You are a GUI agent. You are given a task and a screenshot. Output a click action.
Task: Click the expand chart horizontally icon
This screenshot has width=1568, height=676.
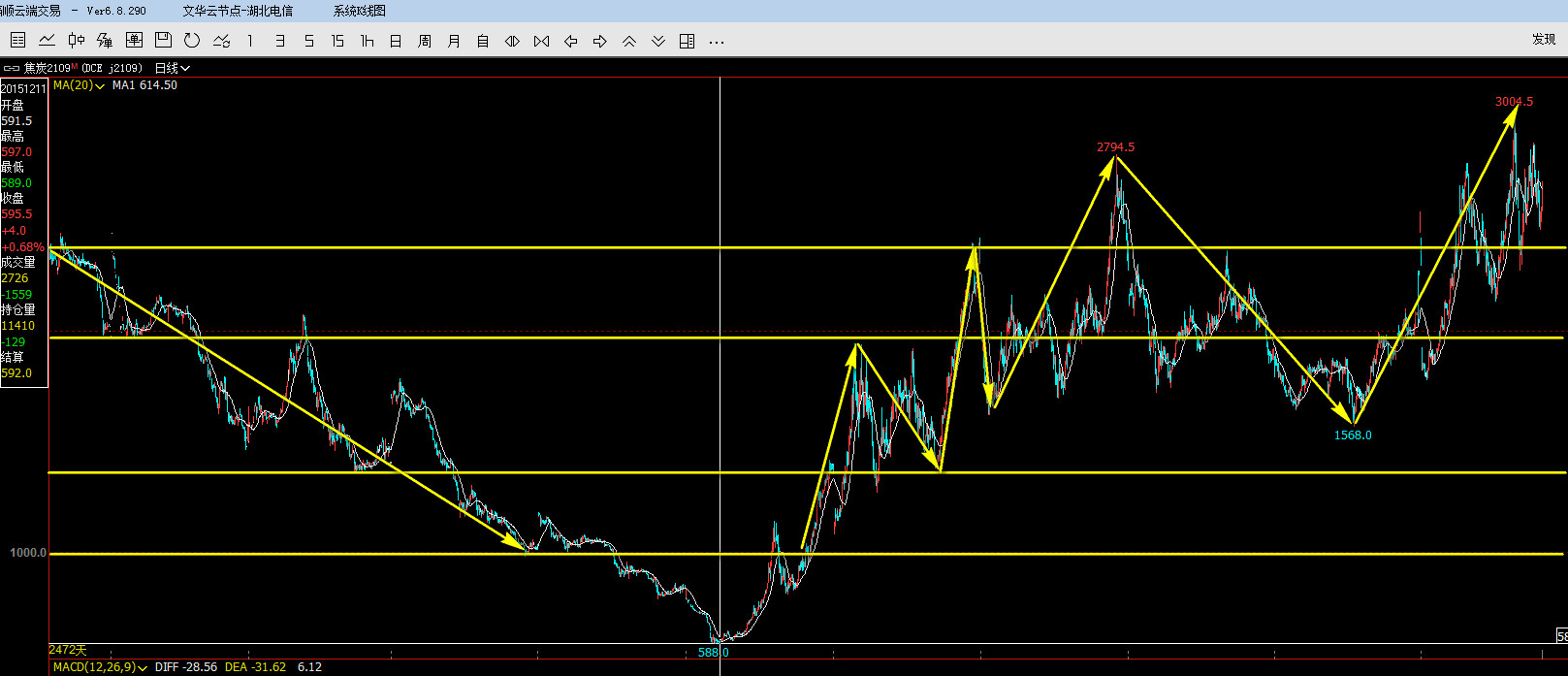coord(512,41)
